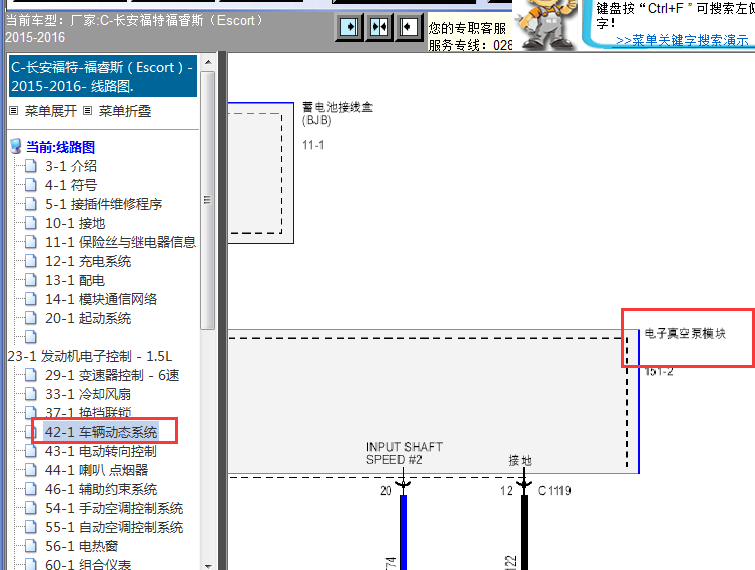Click page icon next to 12-1 充电系统
755x570 pixels.
[x=31, y=261]
